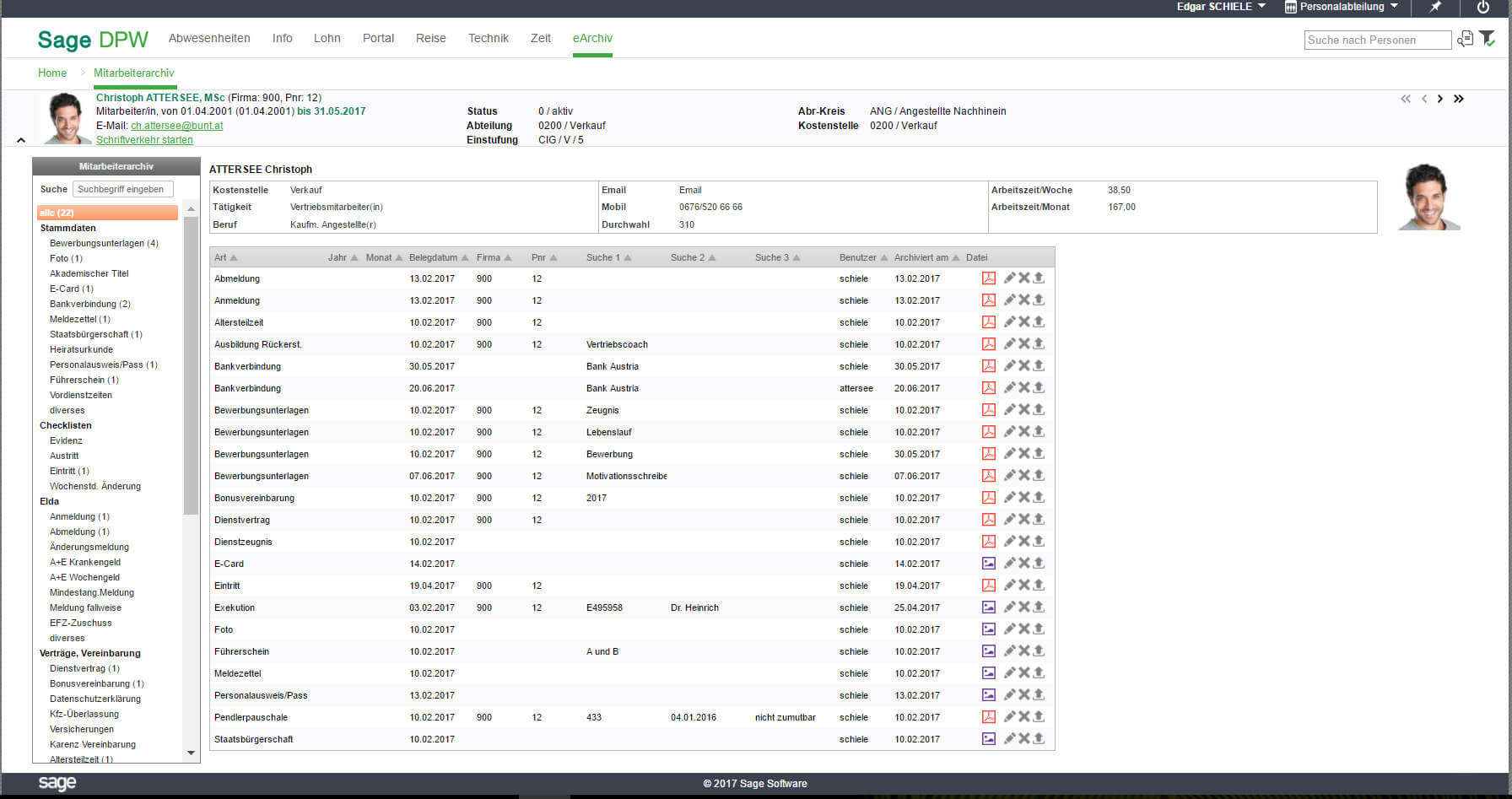Viewport: 1512px width, 799px height.
Task: Open Bewerbungsunterlagen (4) in the archive tree
Action: point(104,243)
